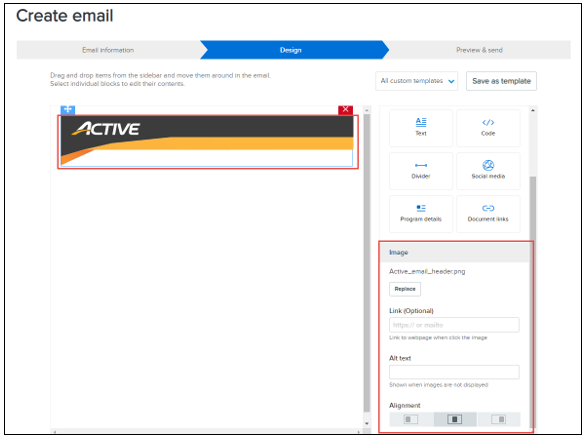Screen dimensions: 587x439
Task: Go to the Preview & send step
Action: tap(479, 50)
